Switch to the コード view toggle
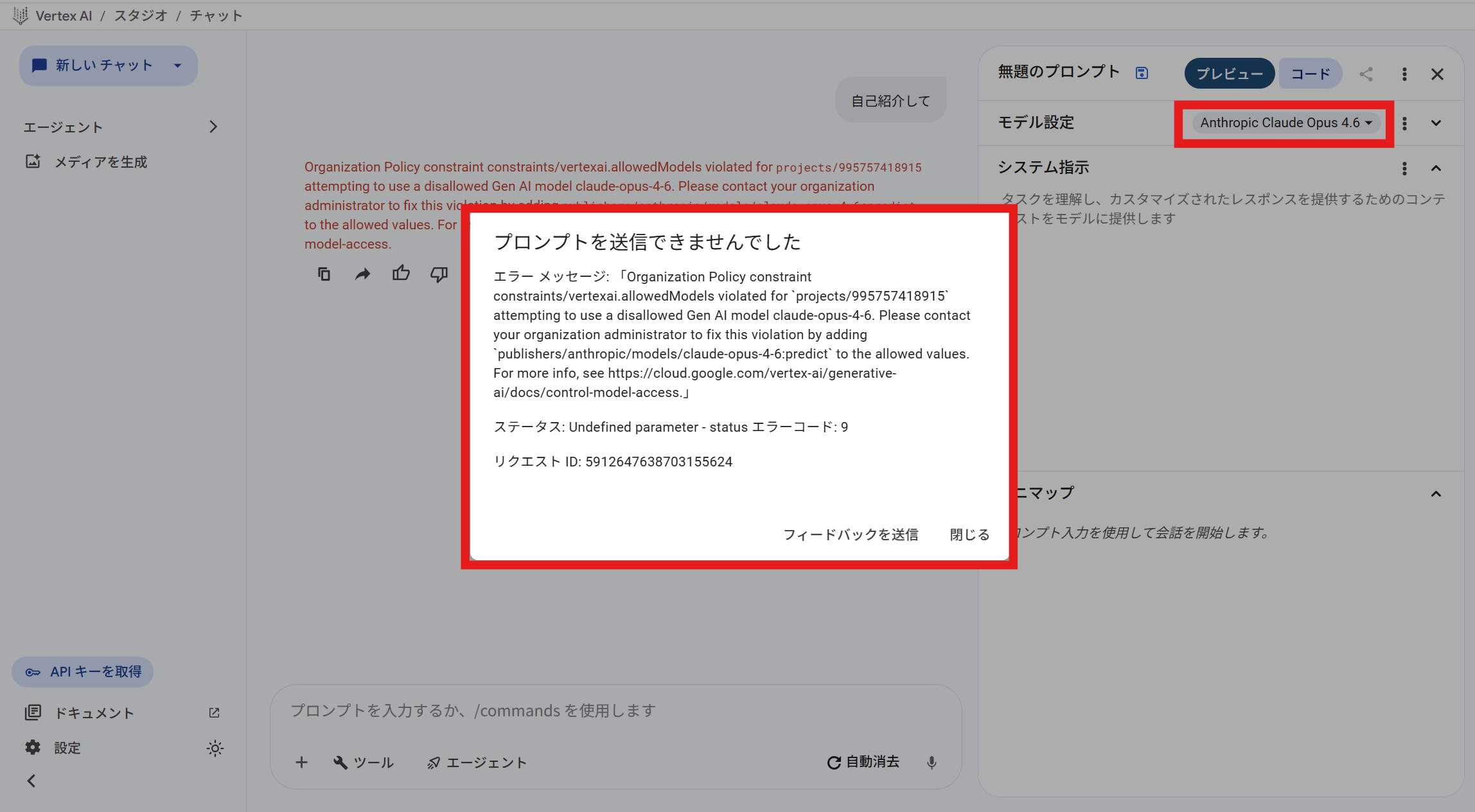Viewport: 1475px width, 812px height. tap(1310, 73)
